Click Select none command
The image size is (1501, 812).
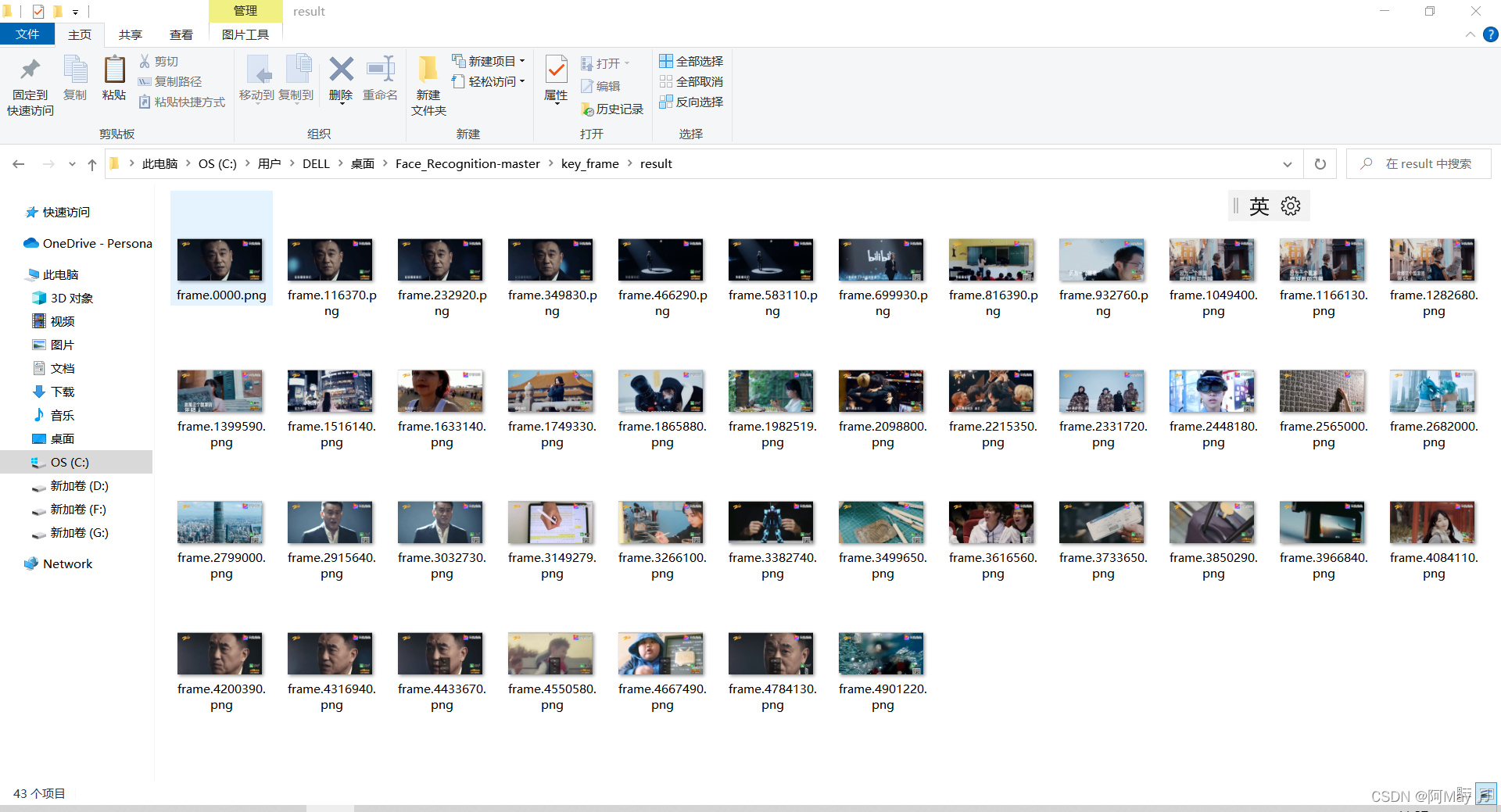tap(691, 81)
